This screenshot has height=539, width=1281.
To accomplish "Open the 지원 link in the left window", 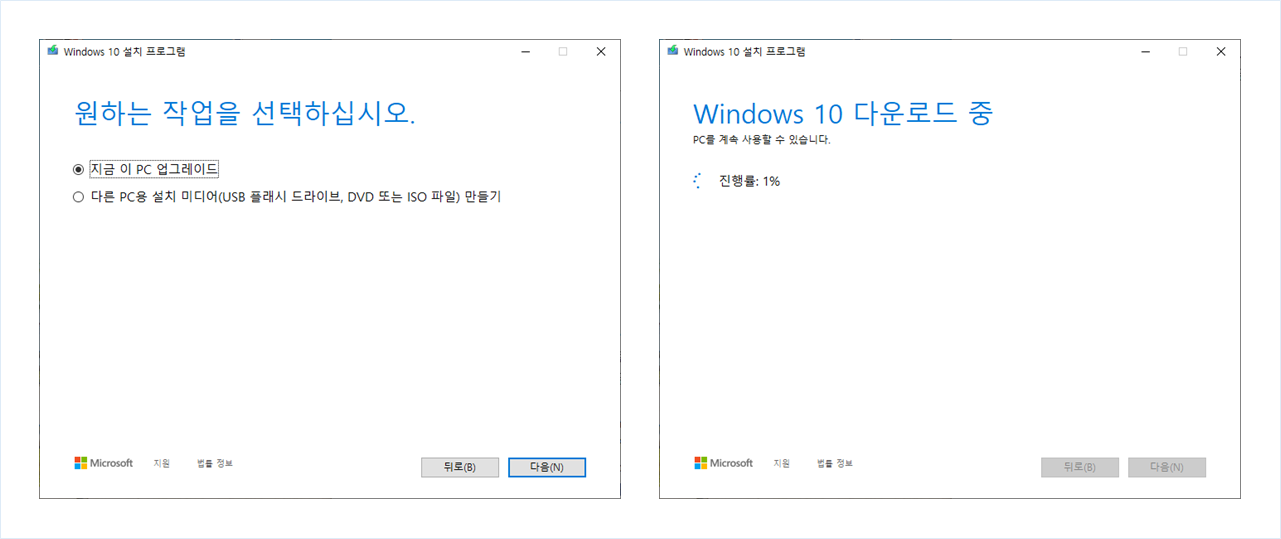I will pyautogui.click(x=162, y=463).
